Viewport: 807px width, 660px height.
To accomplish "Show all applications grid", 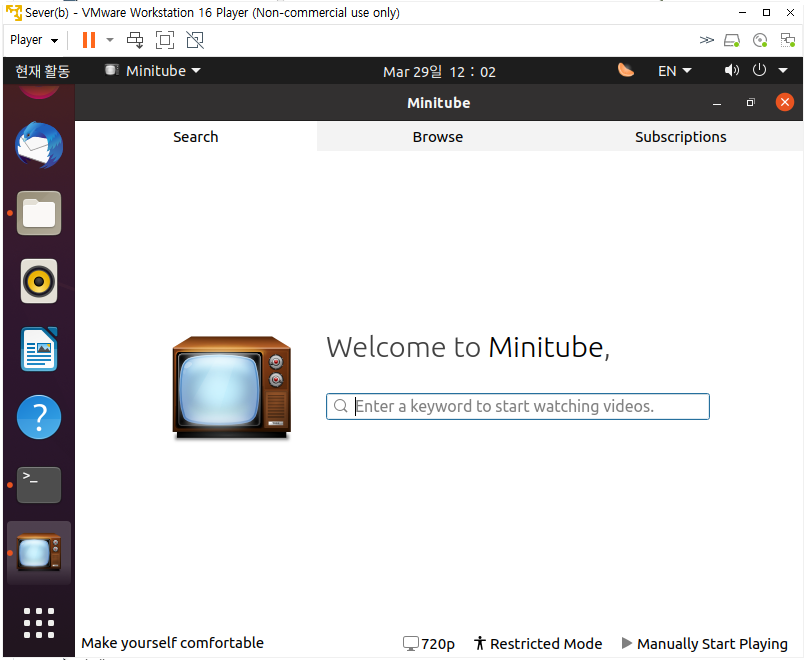I will 39,623.
